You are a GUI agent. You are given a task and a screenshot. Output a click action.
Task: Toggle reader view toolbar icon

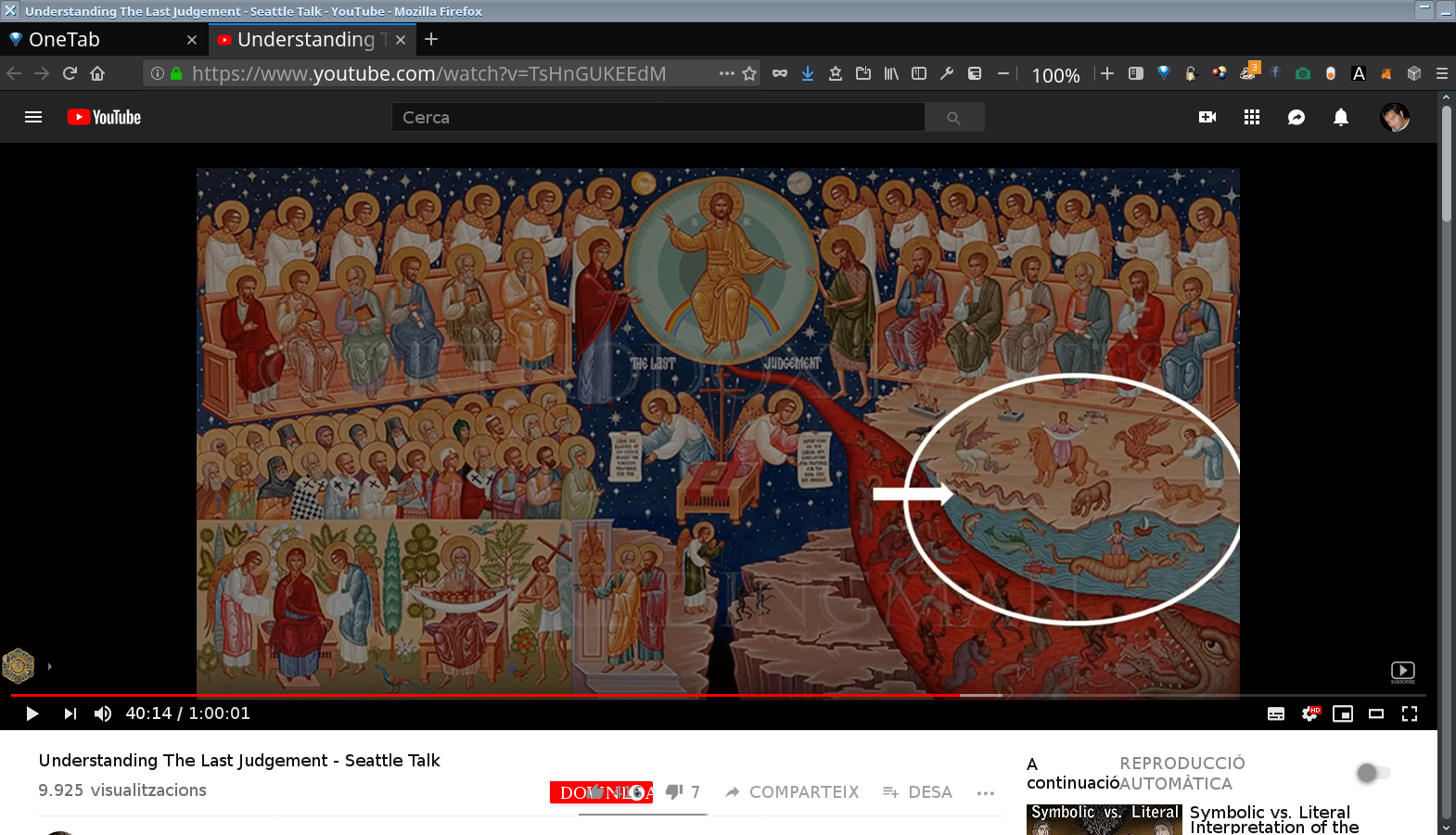point(1136,73)
